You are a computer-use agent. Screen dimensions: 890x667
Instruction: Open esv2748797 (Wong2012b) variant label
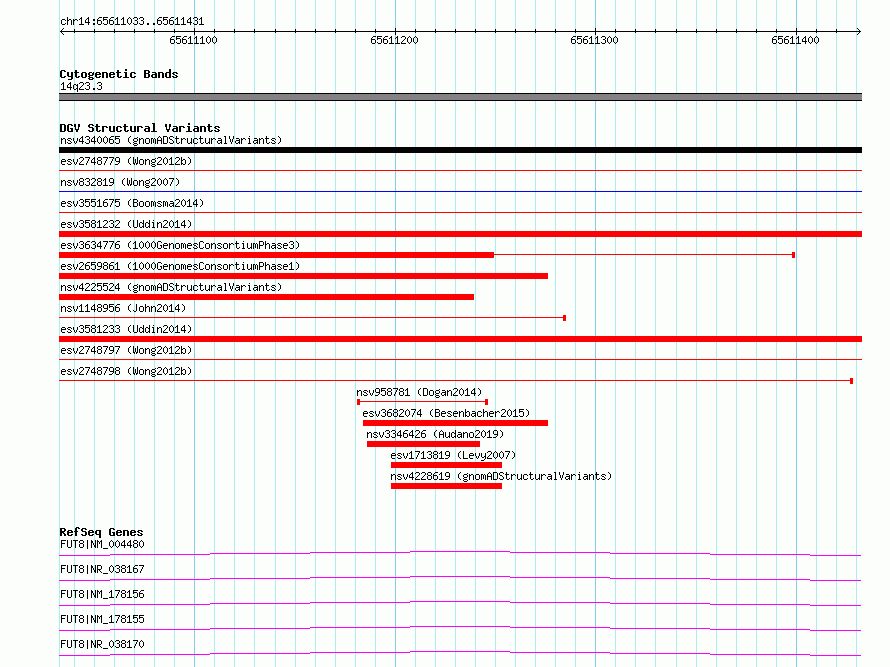(126, 350)
